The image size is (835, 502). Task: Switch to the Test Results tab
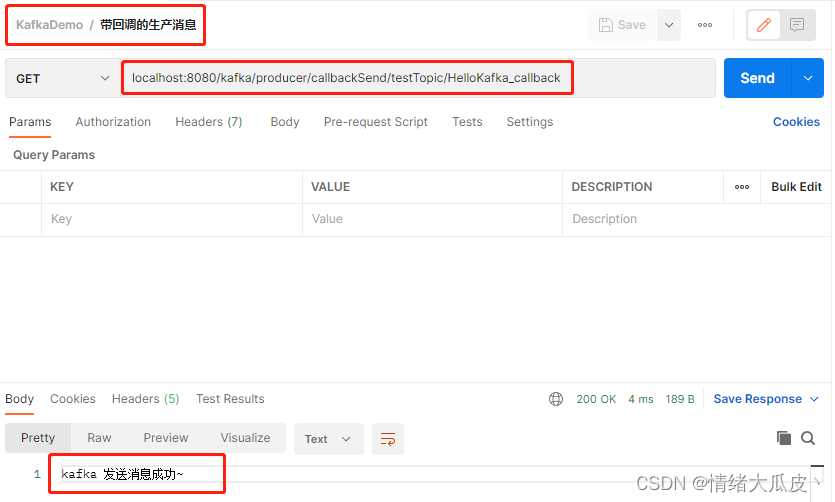point(230,399)
